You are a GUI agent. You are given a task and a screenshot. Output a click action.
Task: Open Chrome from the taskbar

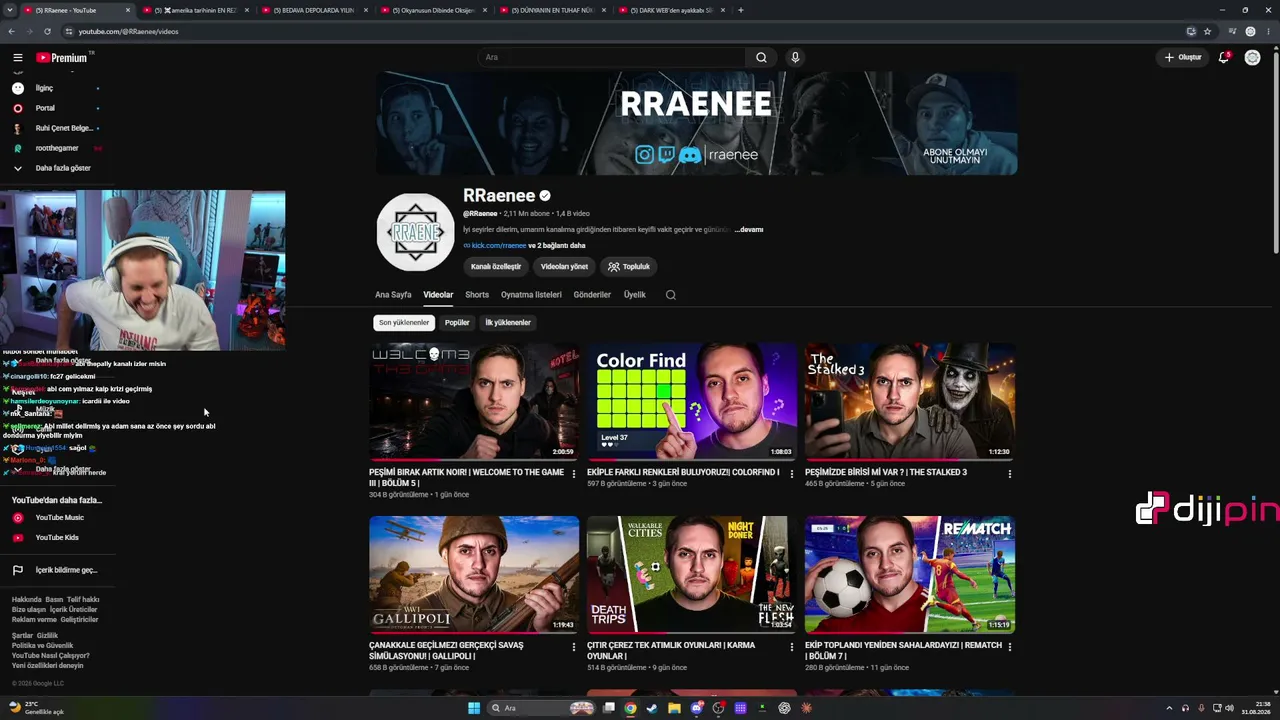tap(630, 708)
